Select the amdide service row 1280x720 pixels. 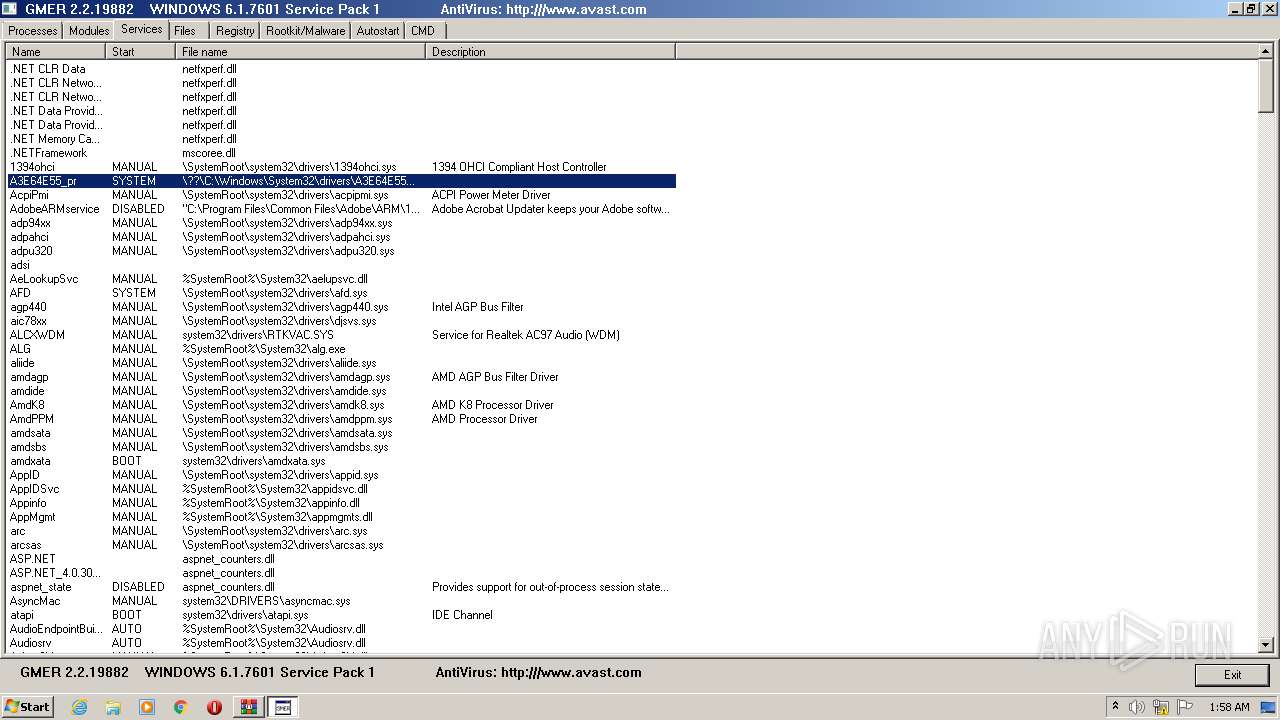(341, 391)
